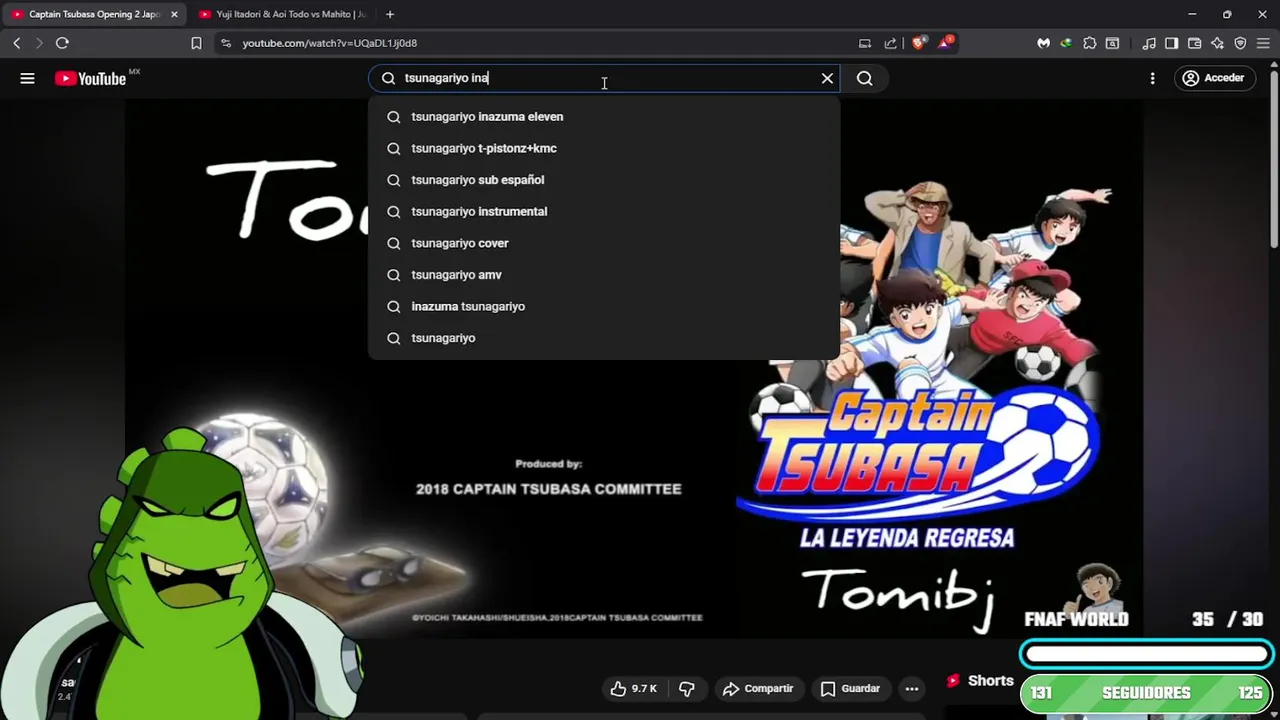Toggle the browser sidebar panel
This screenshot has height=720, width=1280.
(x=1171, y=43)
